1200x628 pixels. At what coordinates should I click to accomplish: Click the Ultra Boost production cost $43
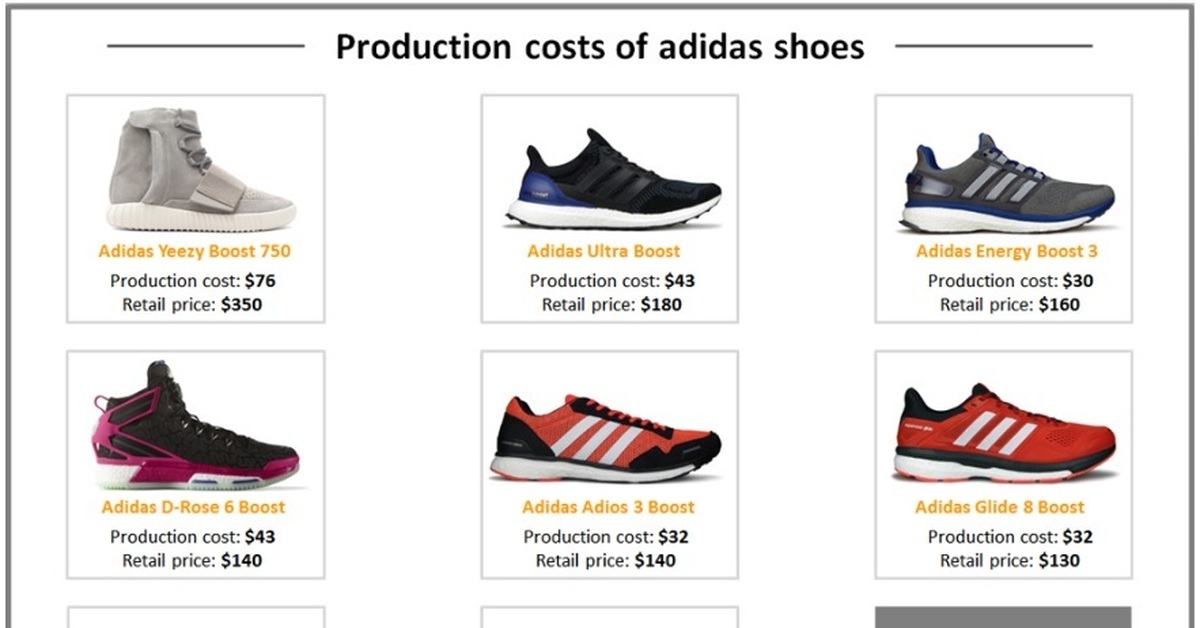pyautogui.click(x=679, y=281)
